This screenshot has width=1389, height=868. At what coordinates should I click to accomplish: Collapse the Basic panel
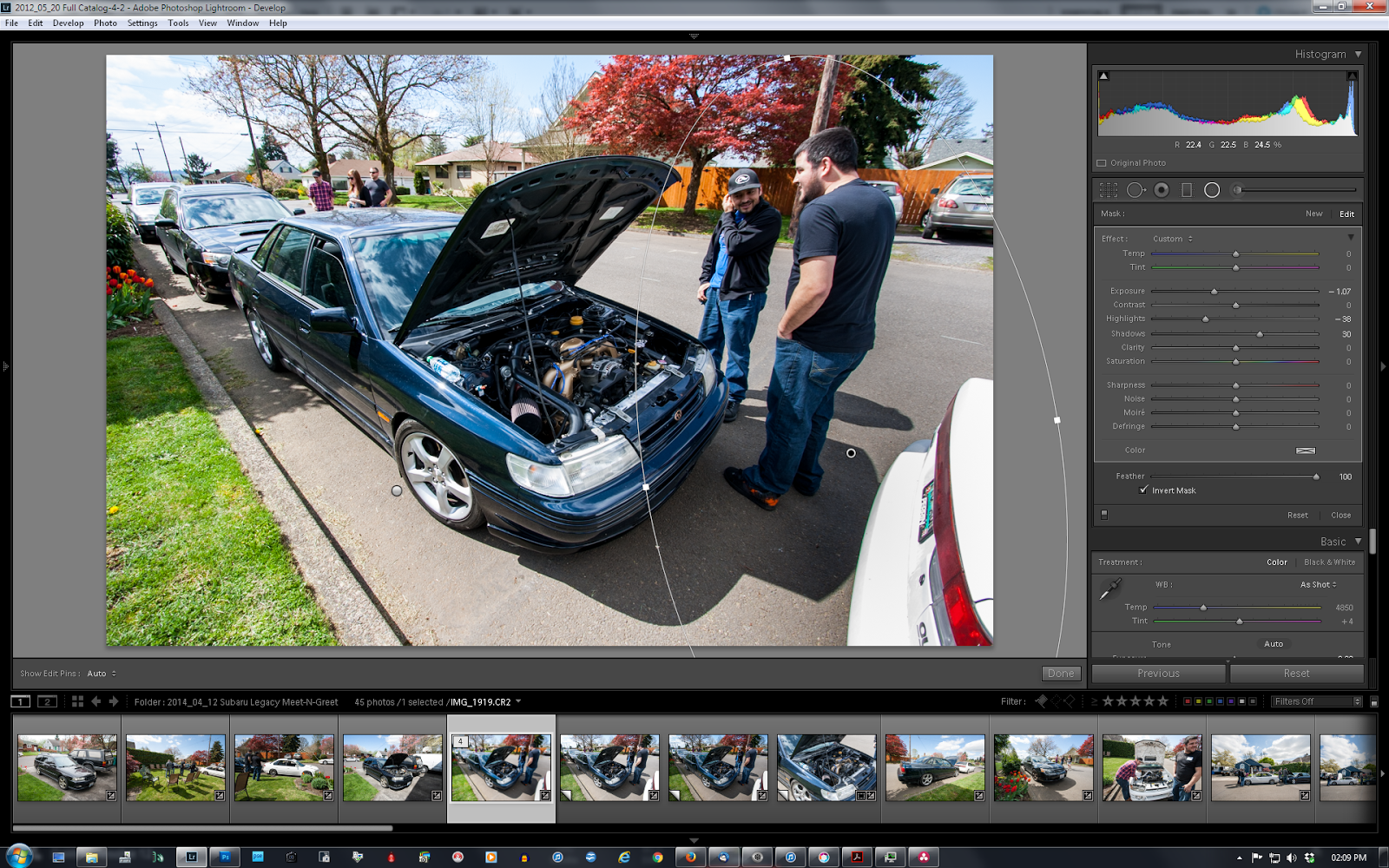coord(1359,542)
